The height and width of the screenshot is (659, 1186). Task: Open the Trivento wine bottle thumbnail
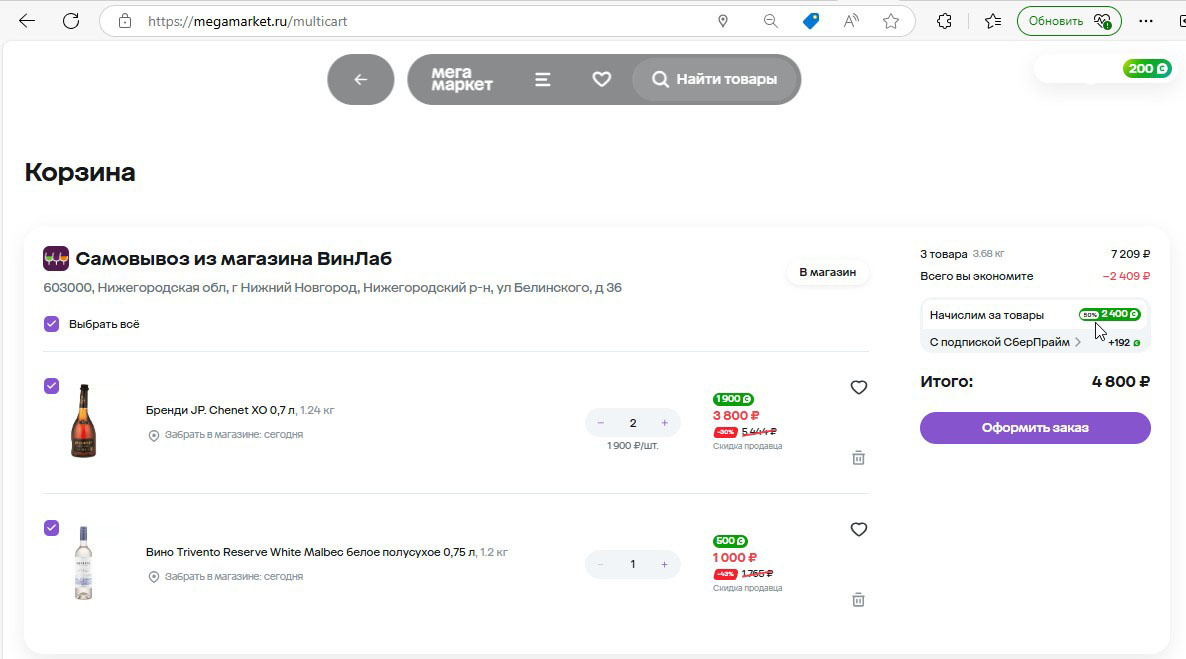tap(83, 563)
